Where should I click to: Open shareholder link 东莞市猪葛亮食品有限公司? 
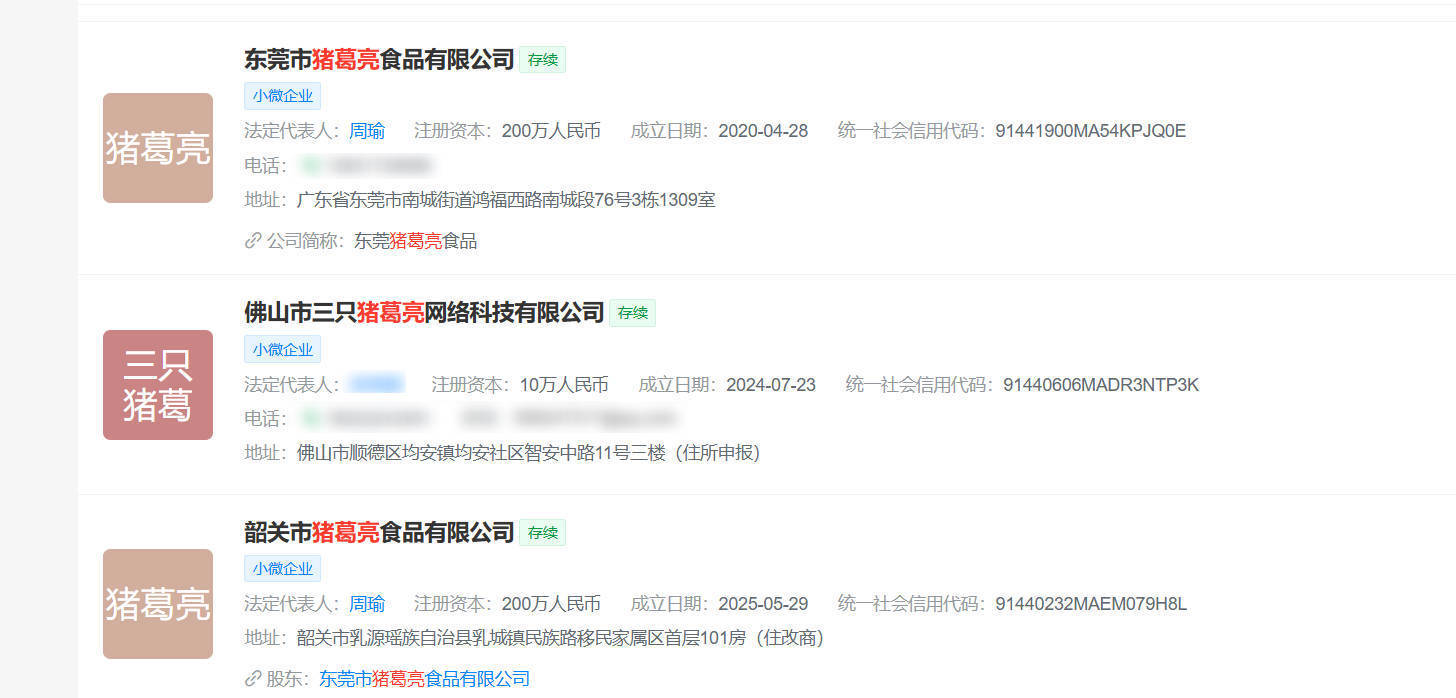point(424,679)
